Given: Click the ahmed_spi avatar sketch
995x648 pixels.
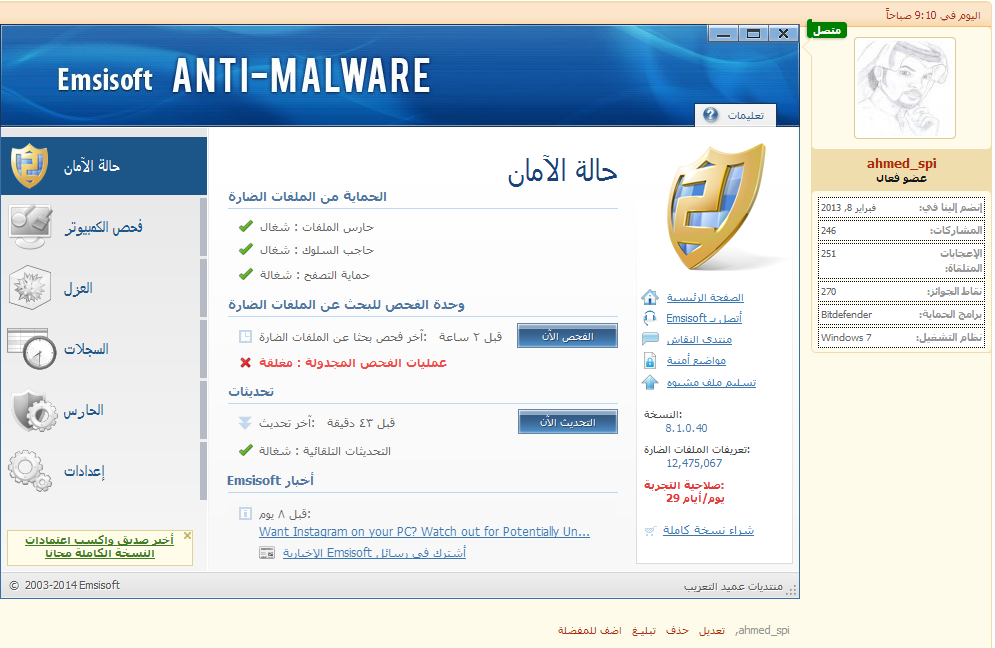Looking at the screenshot, I should tap(904, 88).
